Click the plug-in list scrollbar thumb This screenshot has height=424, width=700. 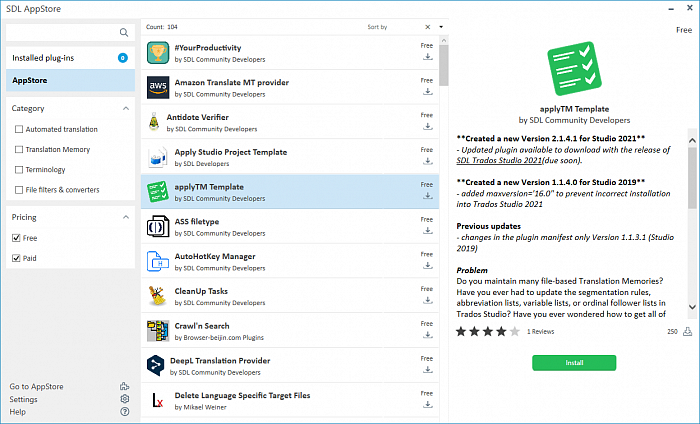tap(444, 66)
